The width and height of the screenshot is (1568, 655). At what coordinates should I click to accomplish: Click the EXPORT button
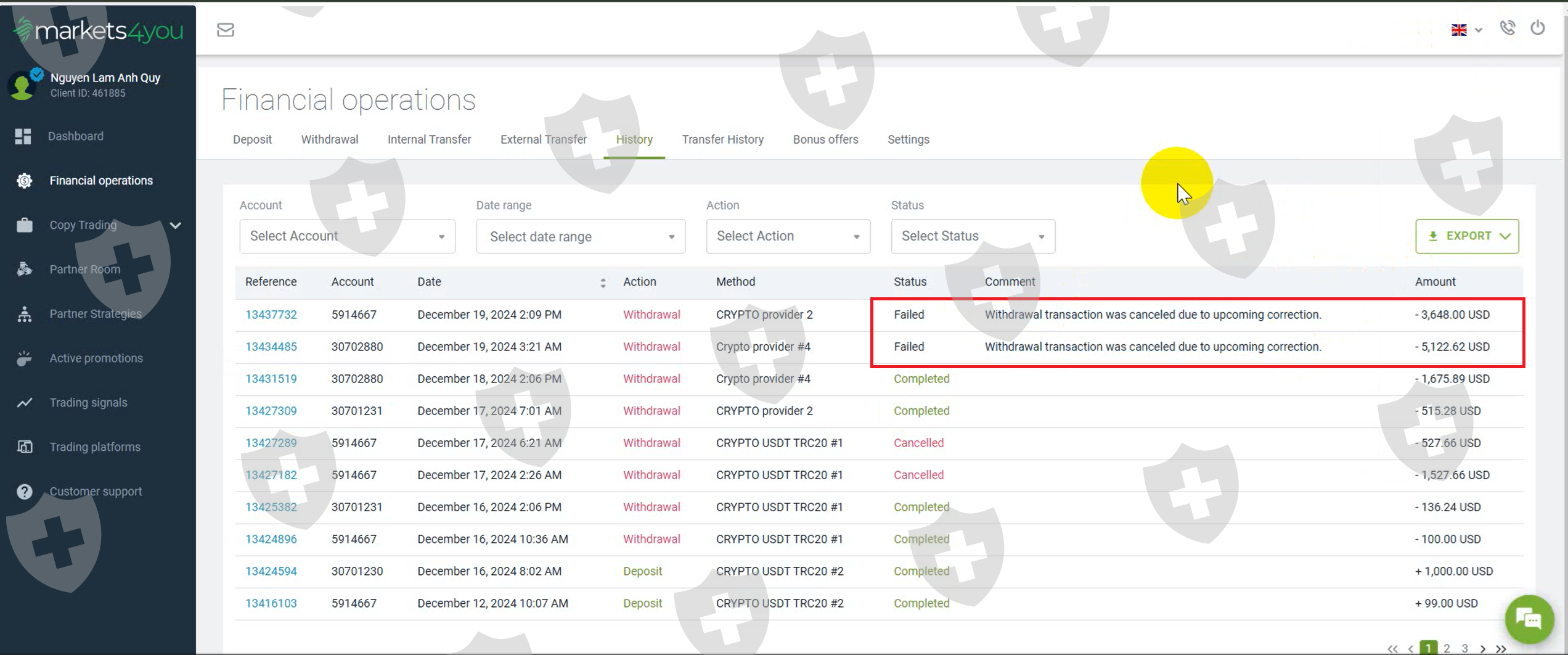[x=1467, y=236]
